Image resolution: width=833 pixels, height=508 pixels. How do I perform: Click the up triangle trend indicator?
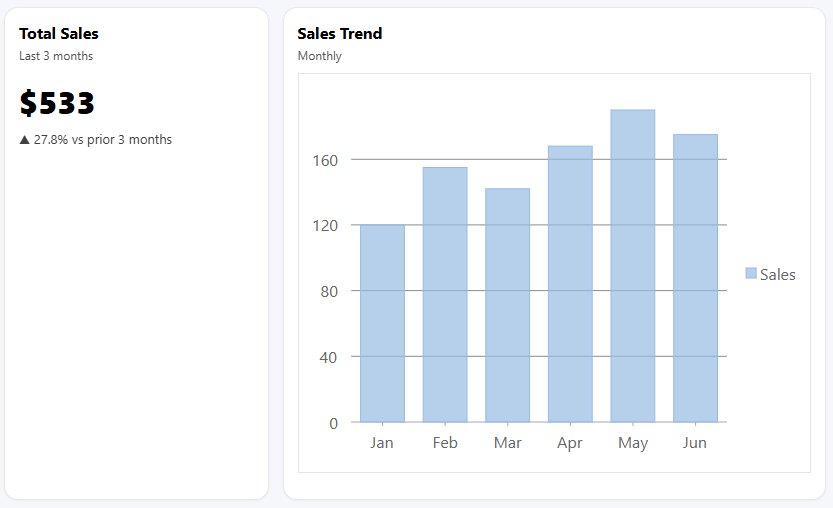(24, 140)
